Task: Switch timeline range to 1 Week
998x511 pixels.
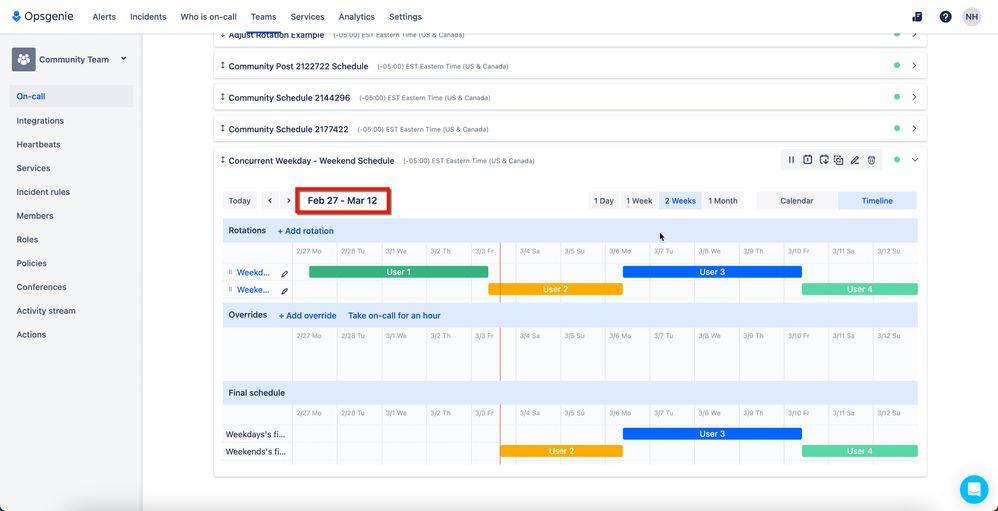Action: (639, 200)
